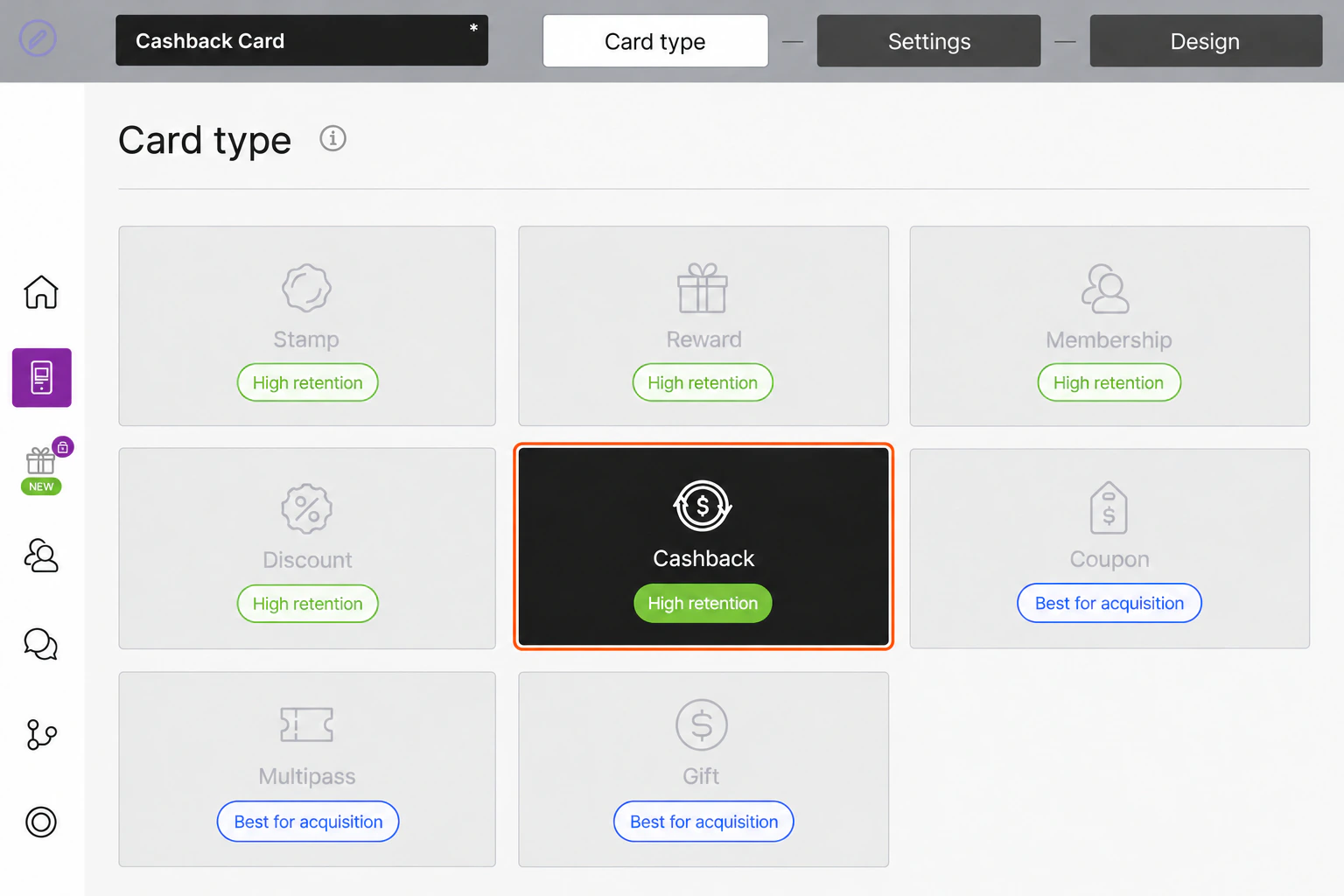Select the Coupon card label

pos(1109,559)
